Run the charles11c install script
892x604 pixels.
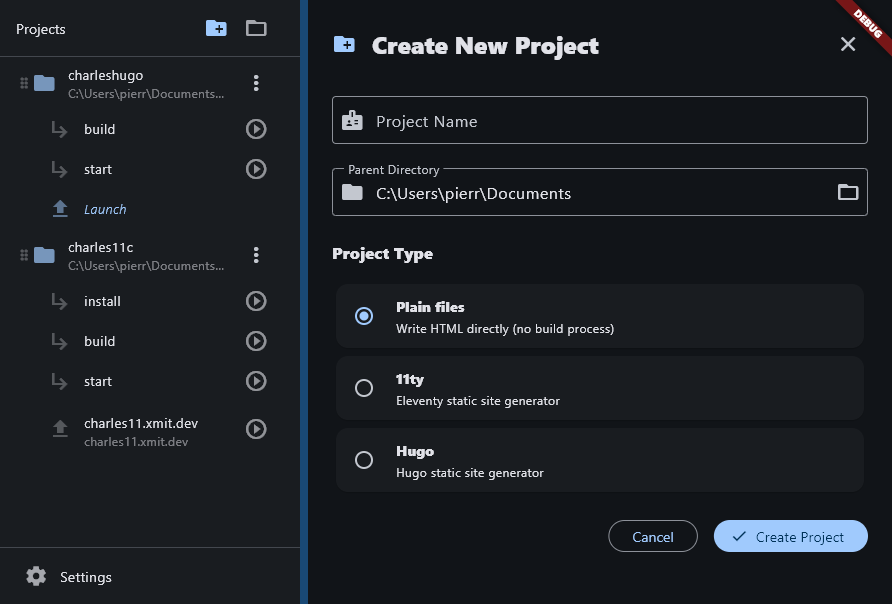256,301
